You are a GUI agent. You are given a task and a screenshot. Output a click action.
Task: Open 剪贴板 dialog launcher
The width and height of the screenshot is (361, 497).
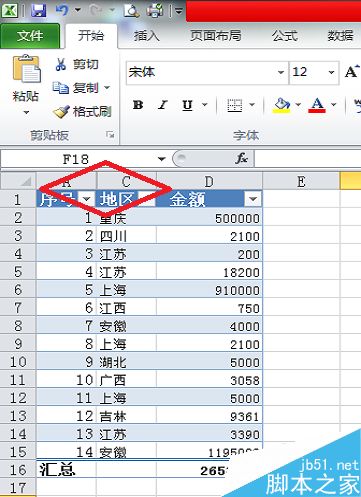110,135
